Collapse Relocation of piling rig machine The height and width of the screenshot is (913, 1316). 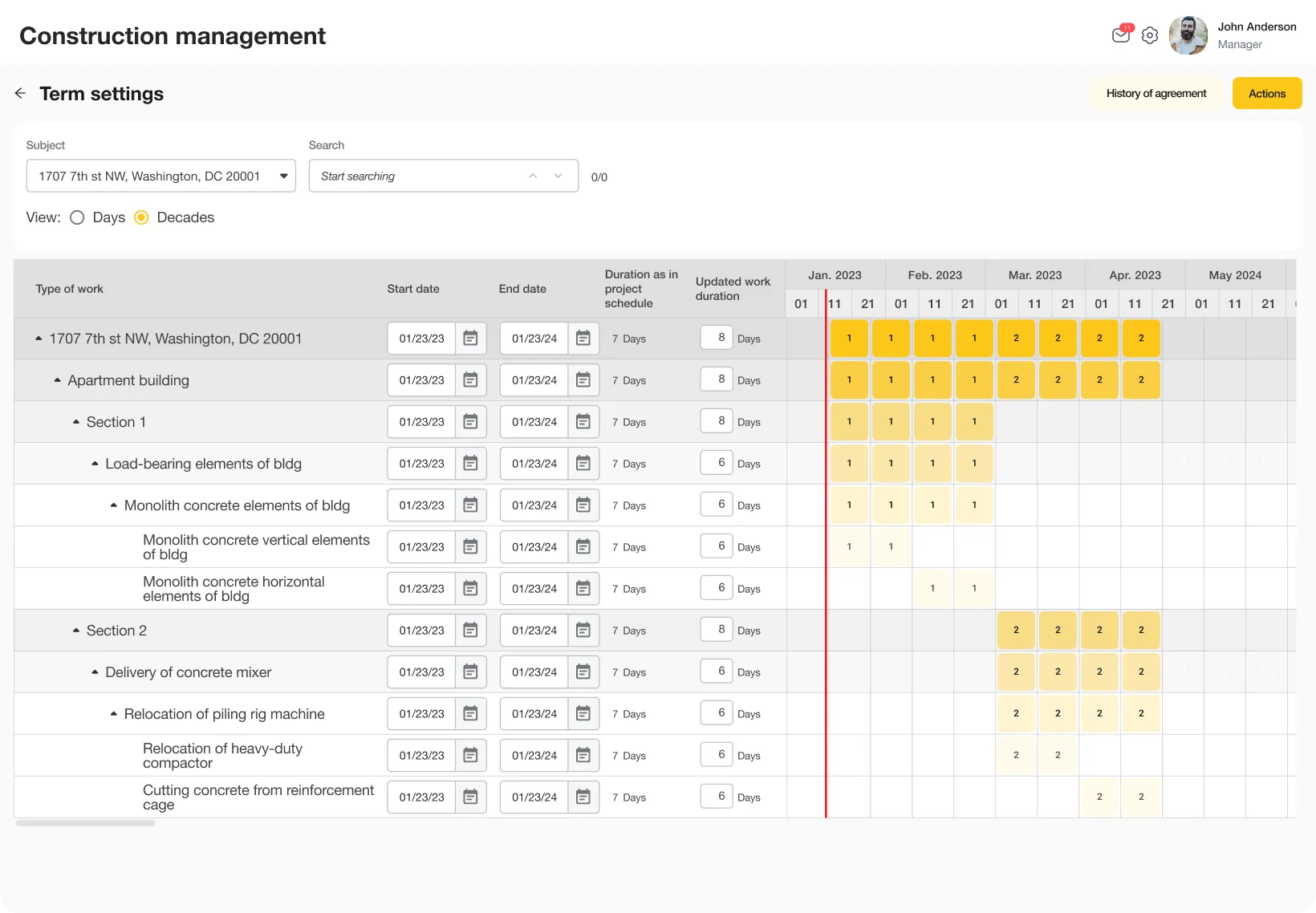pyautogui.click(x=114, y=714)
